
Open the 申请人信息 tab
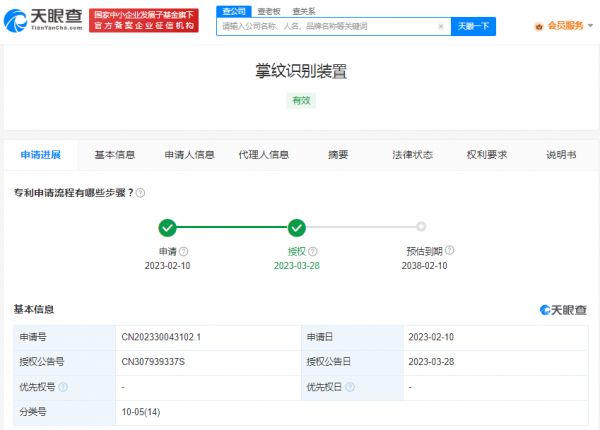click(x=189, y=155)
